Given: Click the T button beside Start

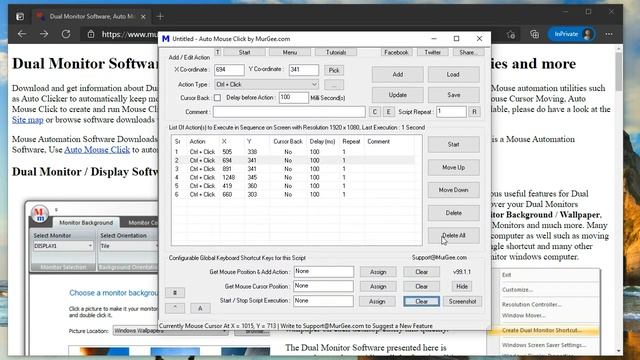Looking at the screenshot, I should coord(218,52).
